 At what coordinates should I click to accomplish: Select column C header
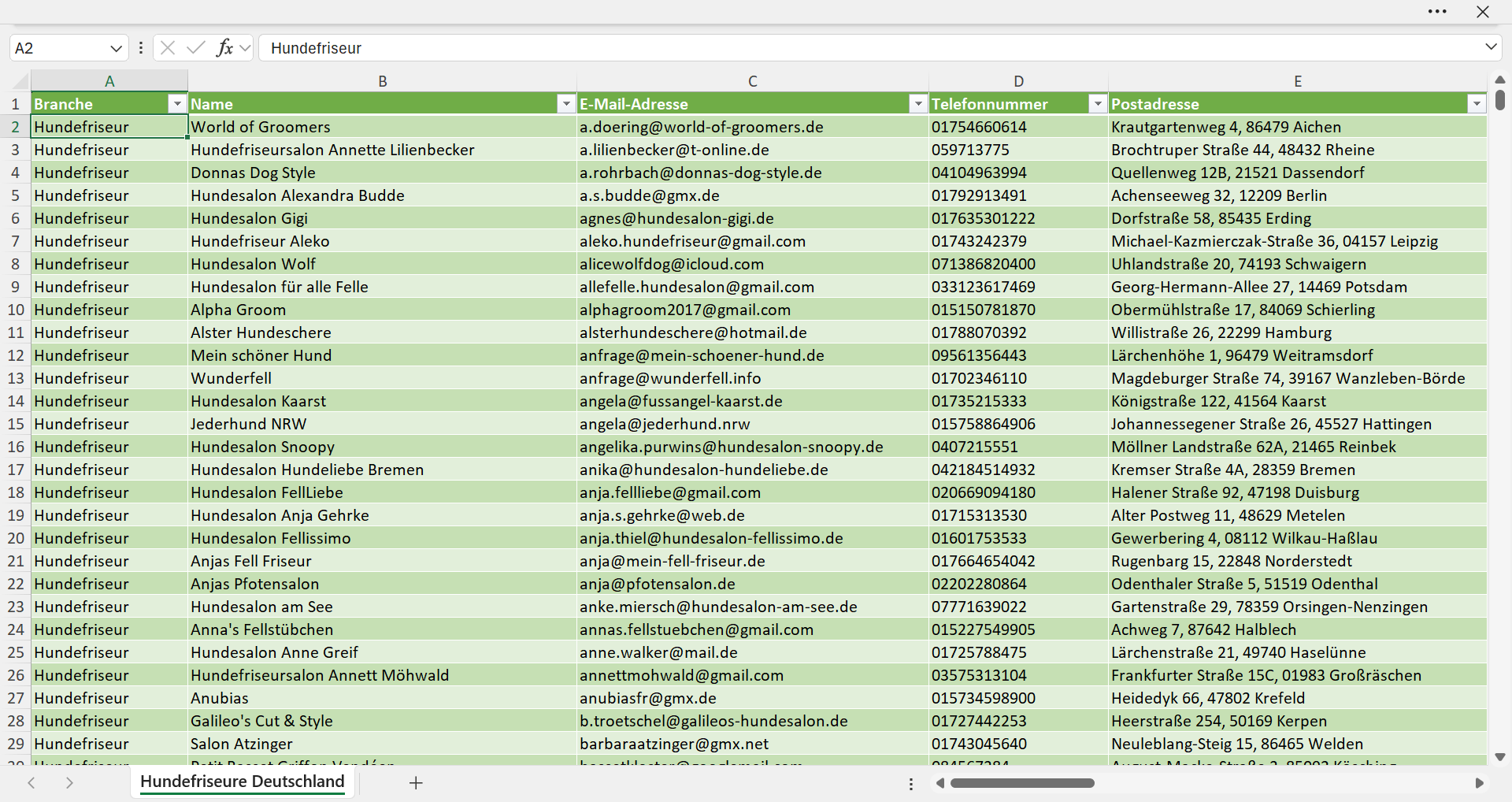[753, 81]
